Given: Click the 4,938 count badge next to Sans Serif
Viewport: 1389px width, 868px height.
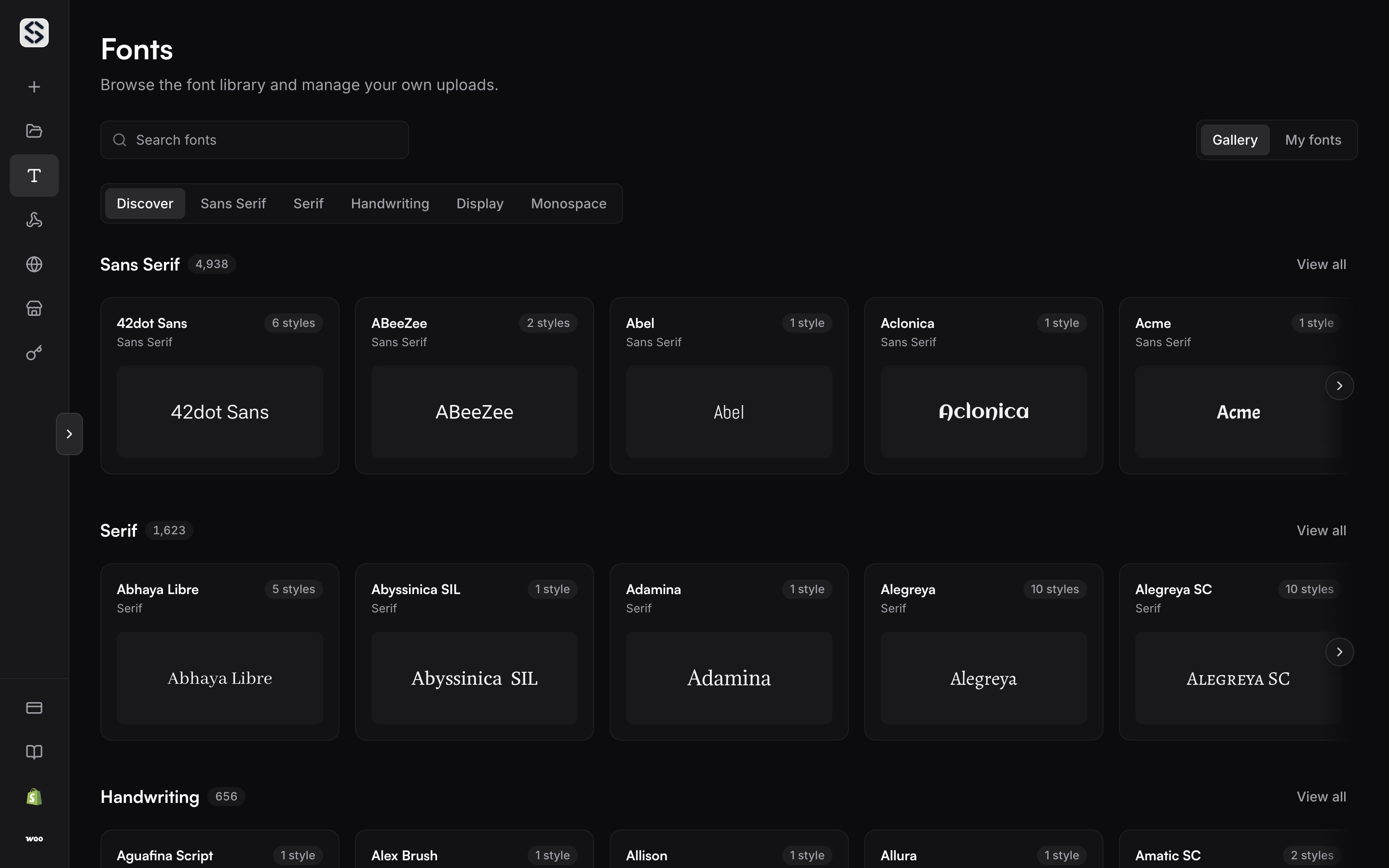Looking at the screenshot, I should click(x=212, y=265).
